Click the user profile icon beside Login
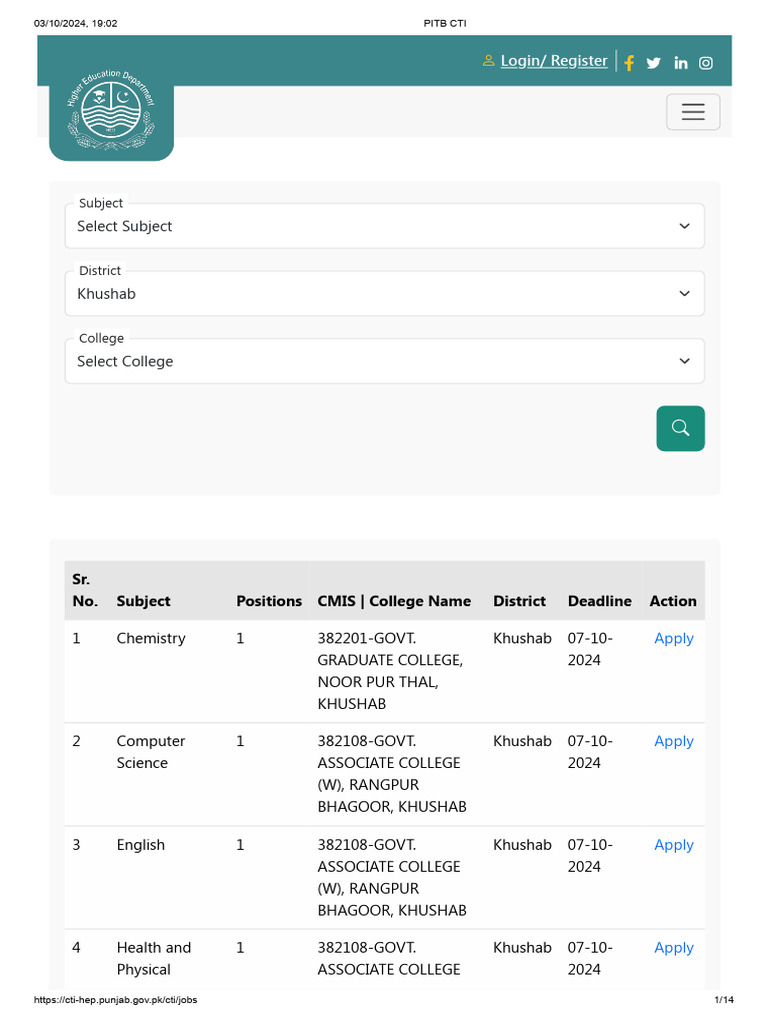The width and height of the screenshot is (768, 1024). click(489, 61)
